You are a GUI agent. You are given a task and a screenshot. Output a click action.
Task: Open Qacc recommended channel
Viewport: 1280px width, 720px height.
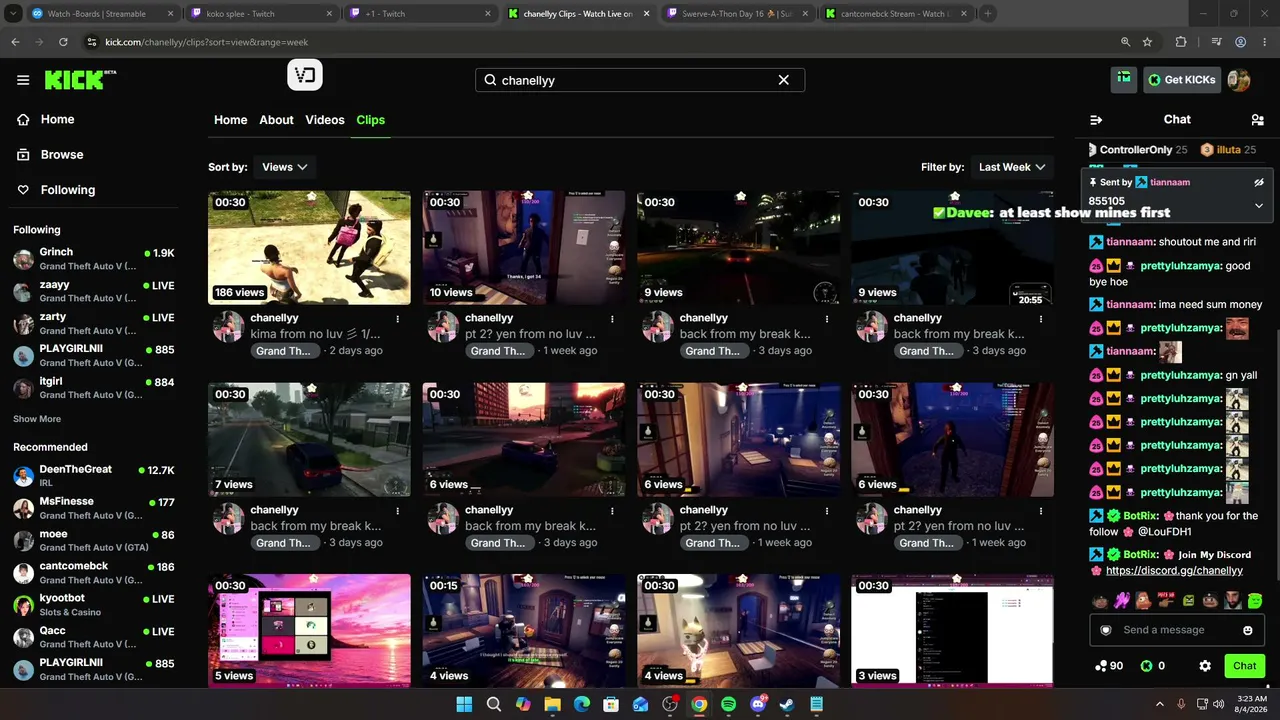coord(95,637)
